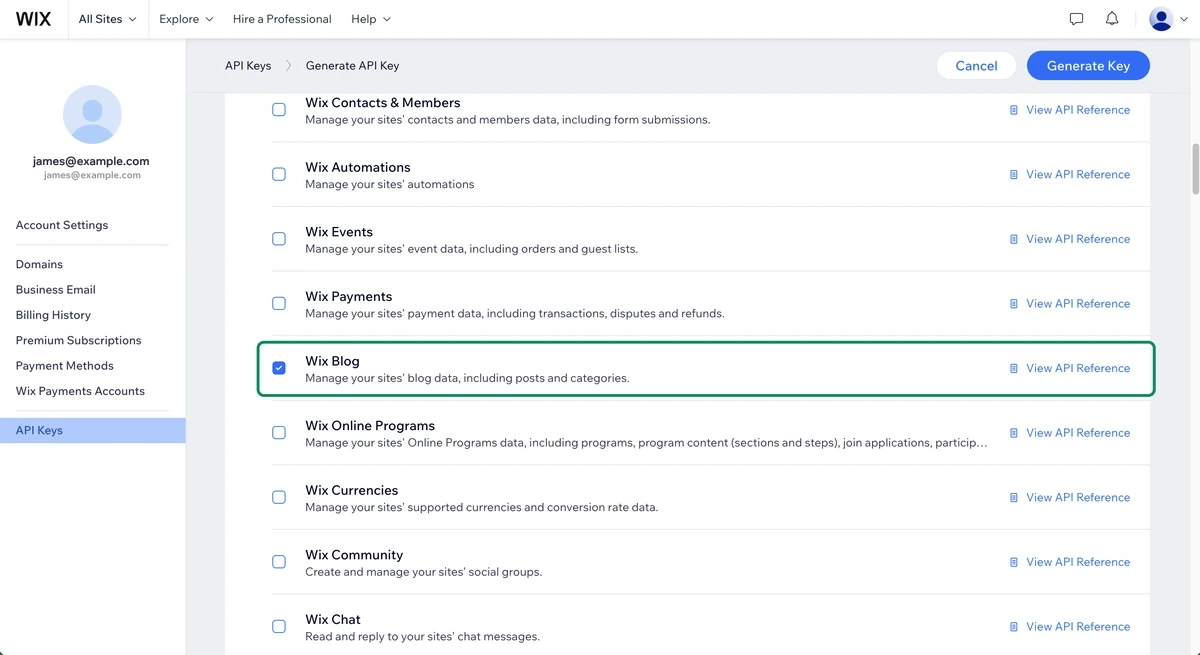This screenshot has width=1200, height=655.
Task: View API Reference for Wix Automations
Action: tap(1078, 175)
